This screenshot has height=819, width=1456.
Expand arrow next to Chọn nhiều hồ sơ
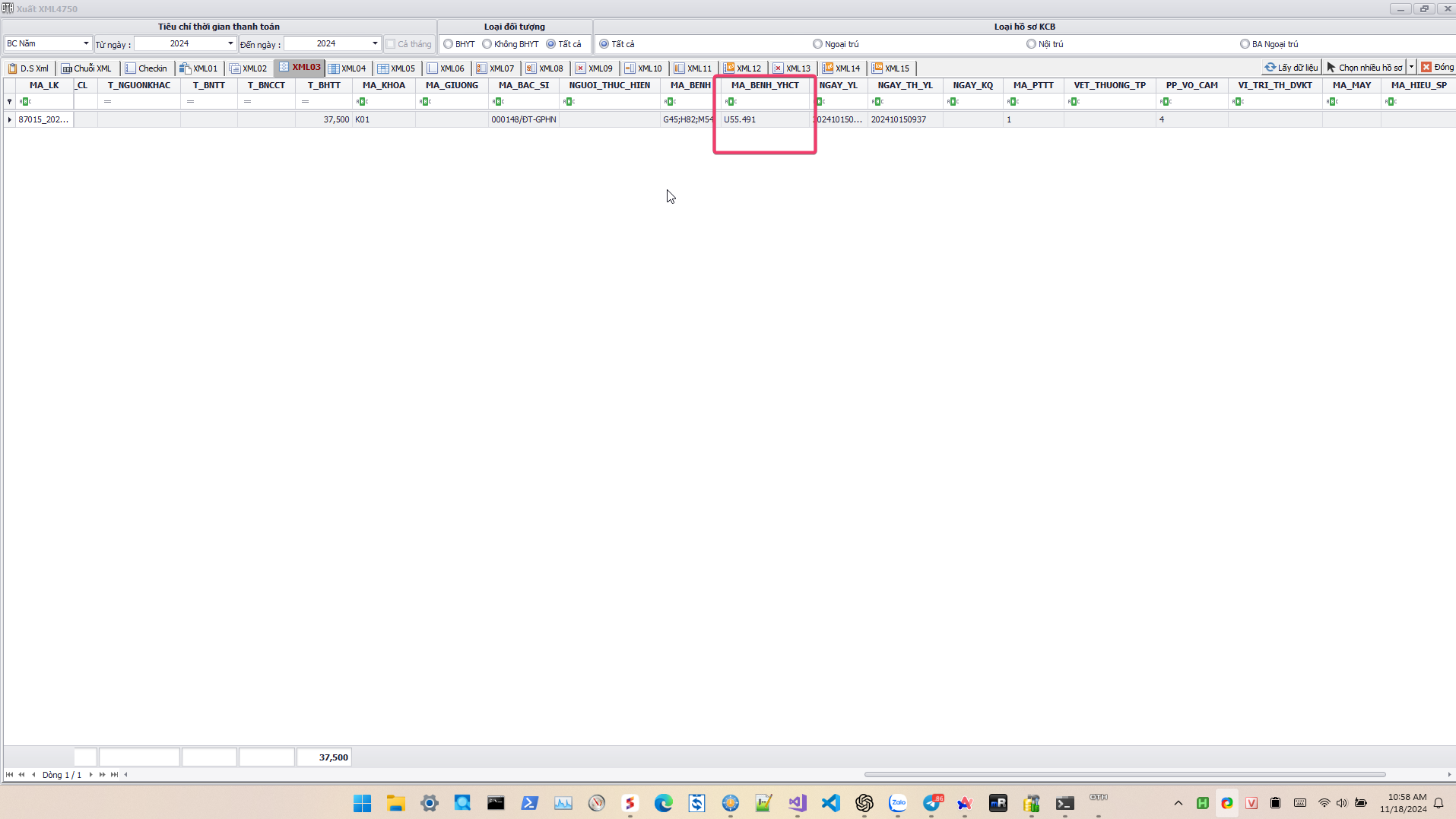pos(1412,68)
